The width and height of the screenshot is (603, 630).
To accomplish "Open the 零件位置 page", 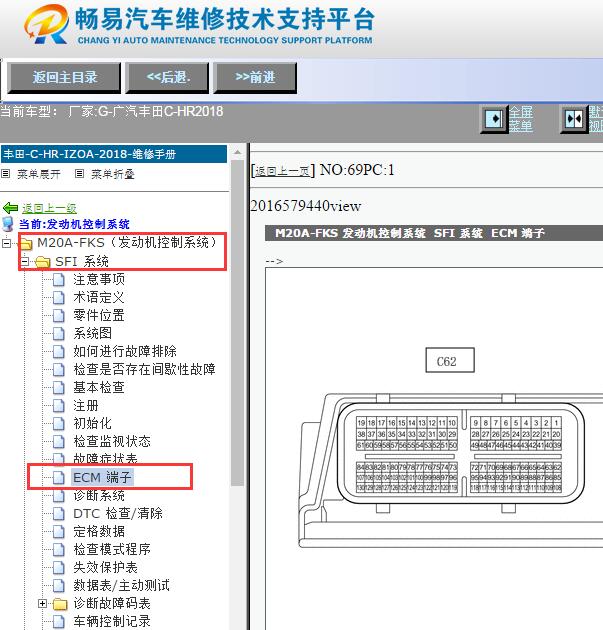I will (x=99, y=315).
